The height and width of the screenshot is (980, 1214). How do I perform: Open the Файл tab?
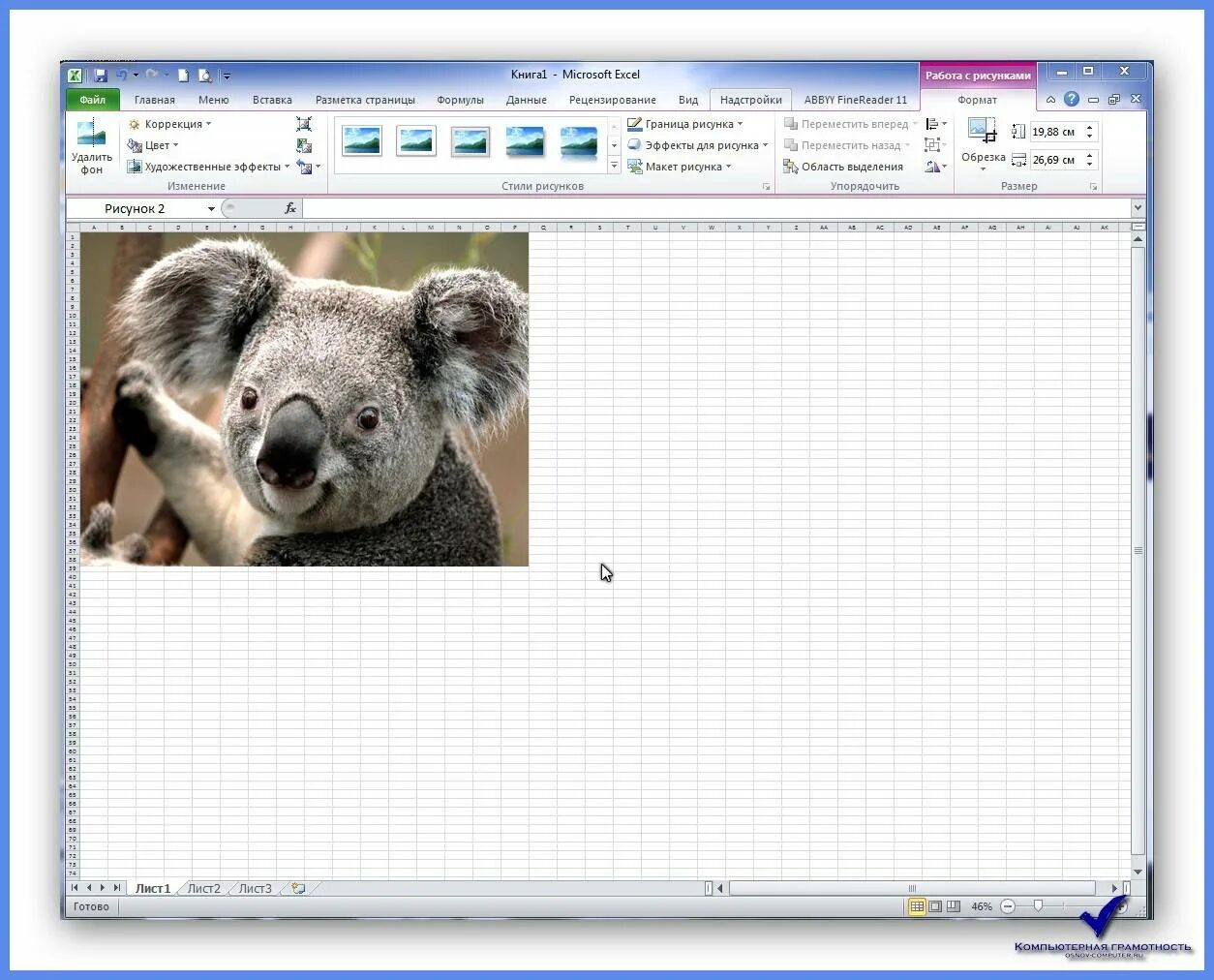(x=93, y=100)
